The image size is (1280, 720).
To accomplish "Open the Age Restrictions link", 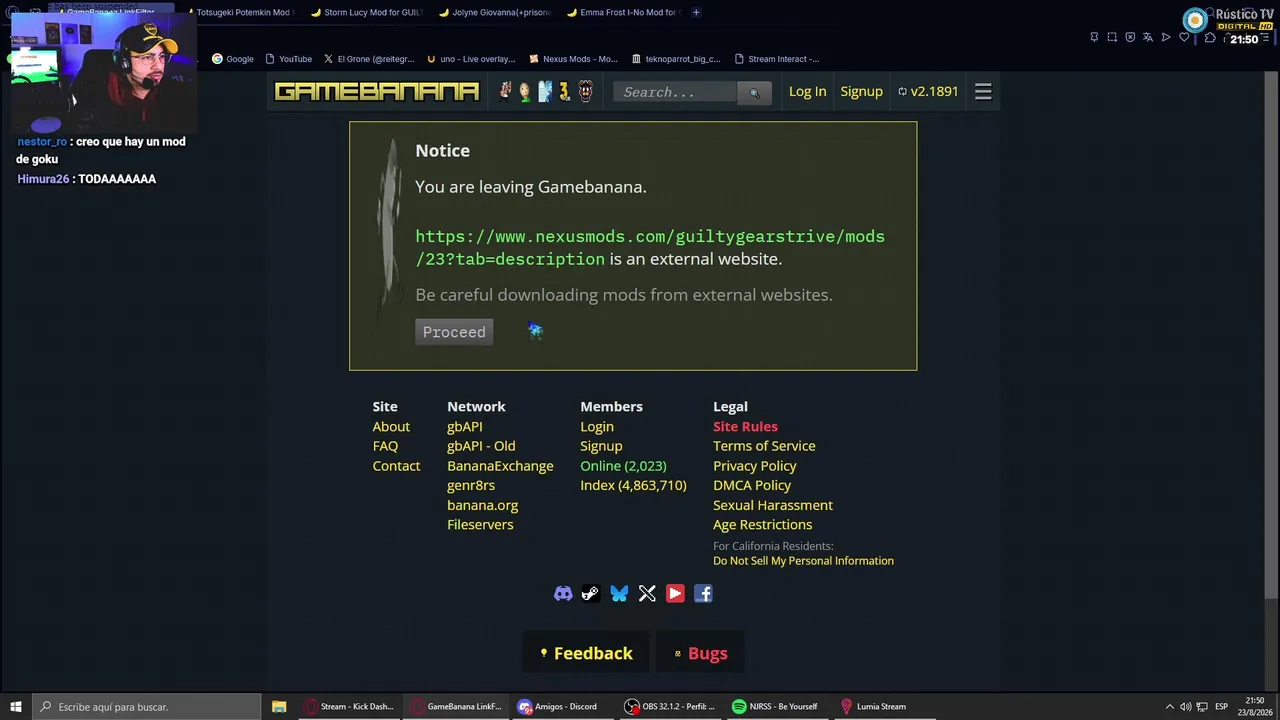I will click(763, 525).
